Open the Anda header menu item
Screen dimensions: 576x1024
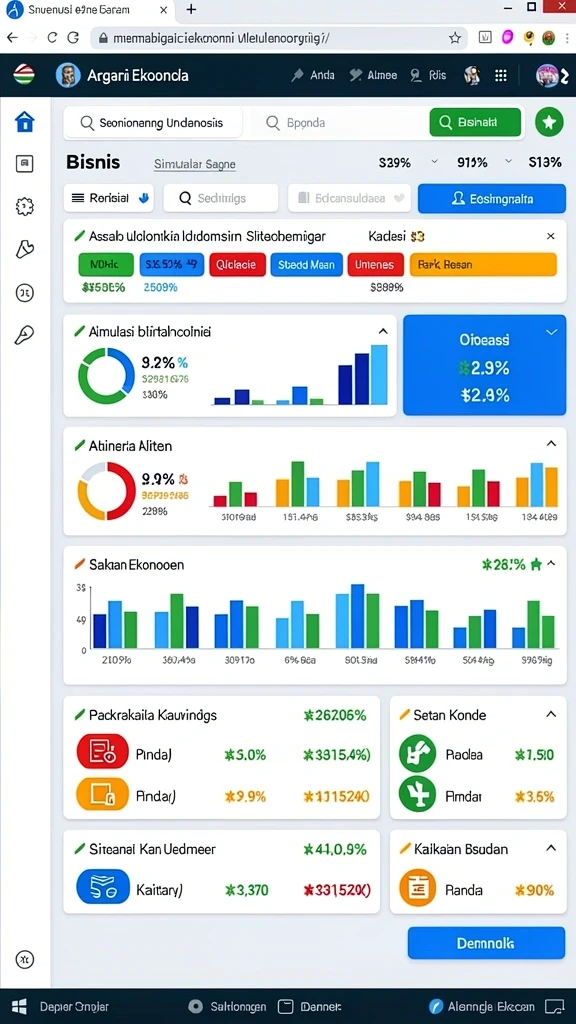pyautogui.click(x=313, y=75)
